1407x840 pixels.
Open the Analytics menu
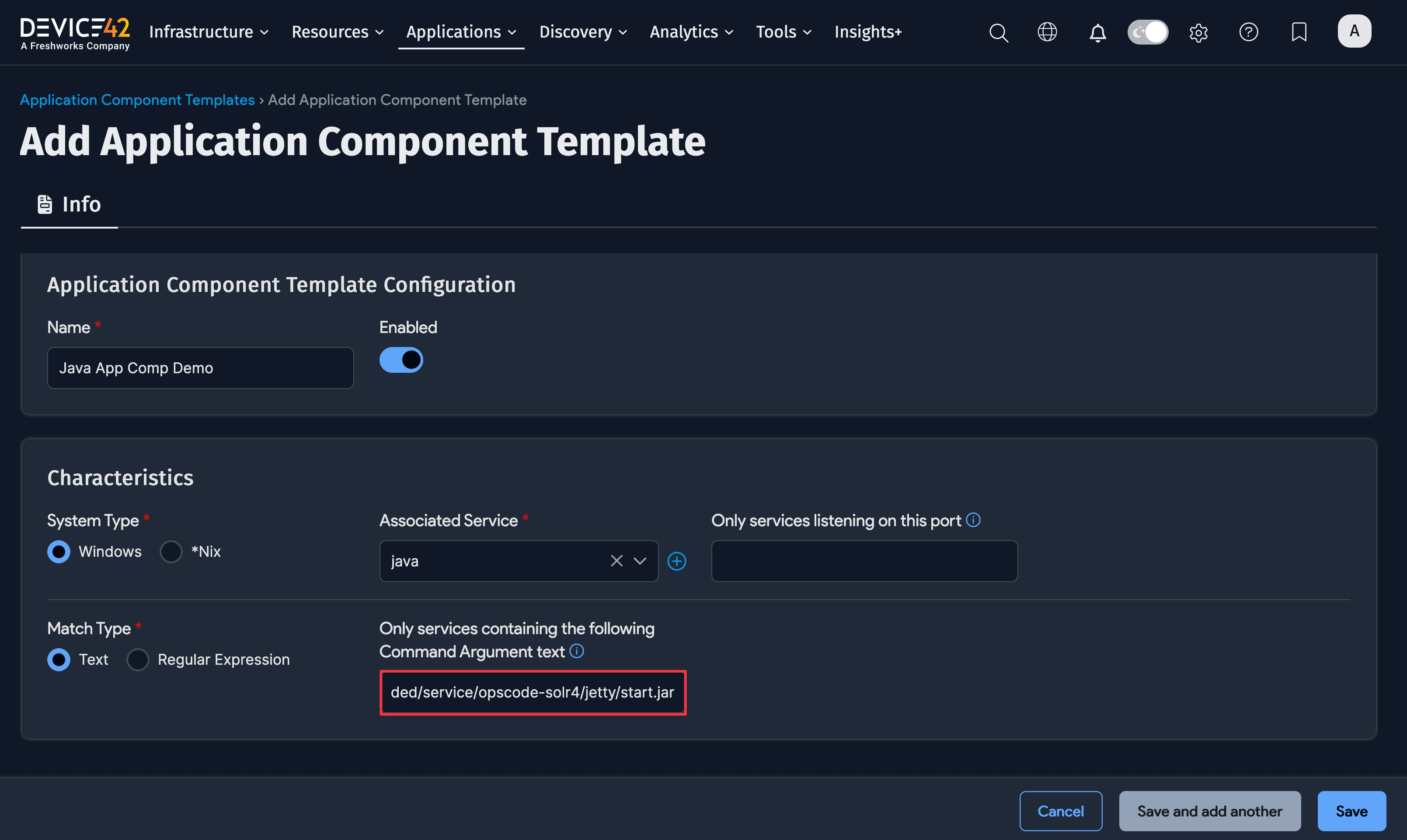(690, 32)
